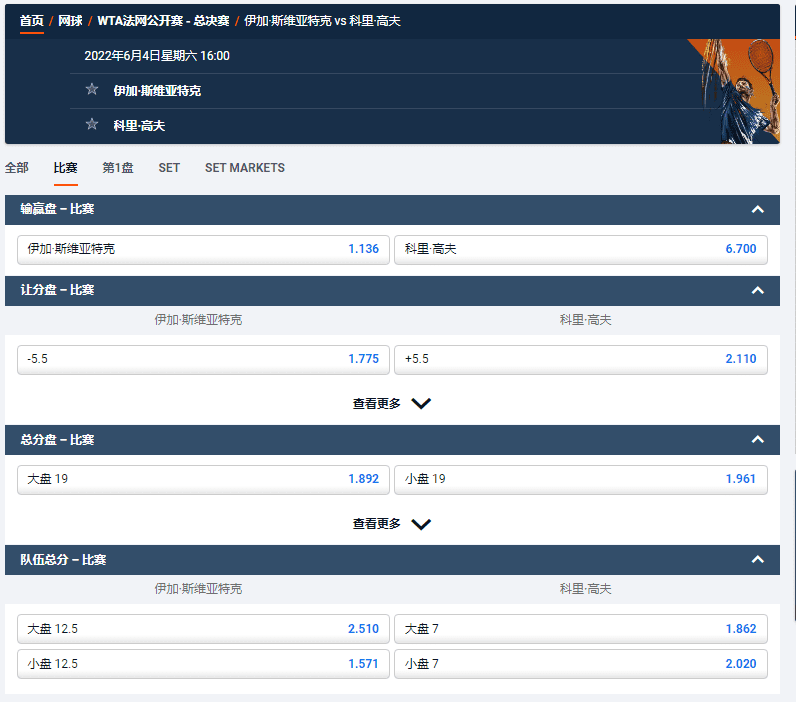Screen dimensions: 796x702
Task: Expand 查看更多 under 让分盘
Action: coord(392,404)
